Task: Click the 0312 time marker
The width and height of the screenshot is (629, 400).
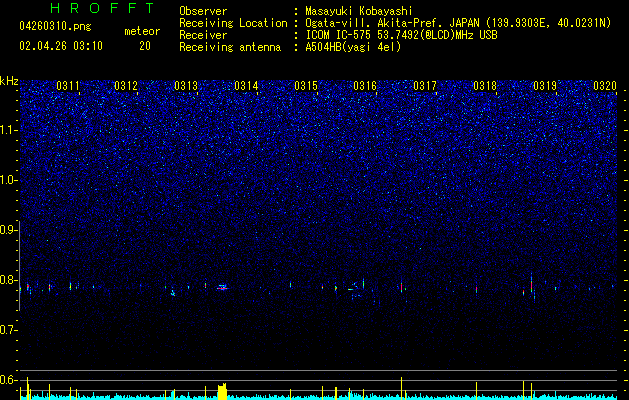Action: pyautogui.click(x=126, y=86)
